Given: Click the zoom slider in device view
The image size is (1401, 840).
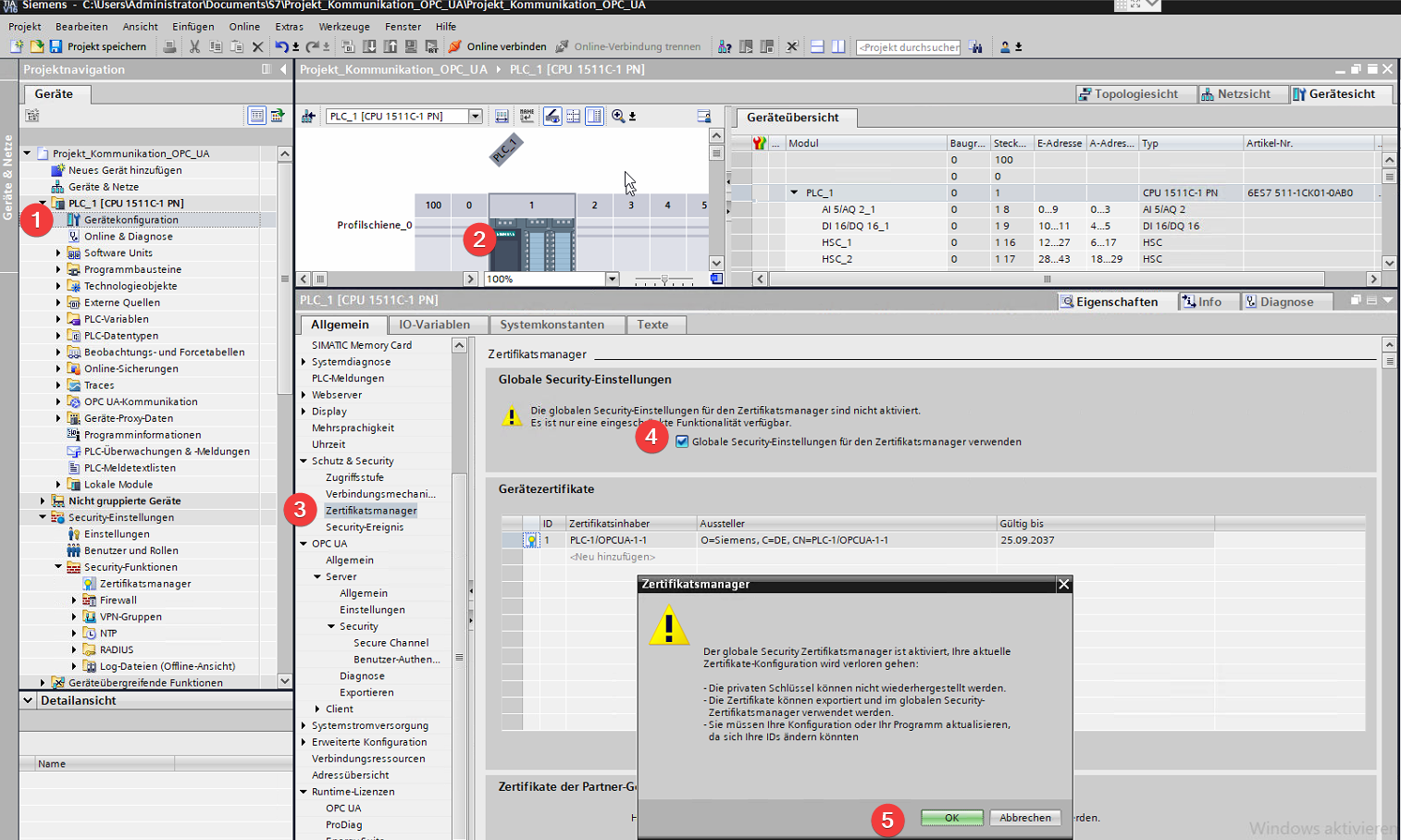Looking at the screenshot, I should point(664,278).
